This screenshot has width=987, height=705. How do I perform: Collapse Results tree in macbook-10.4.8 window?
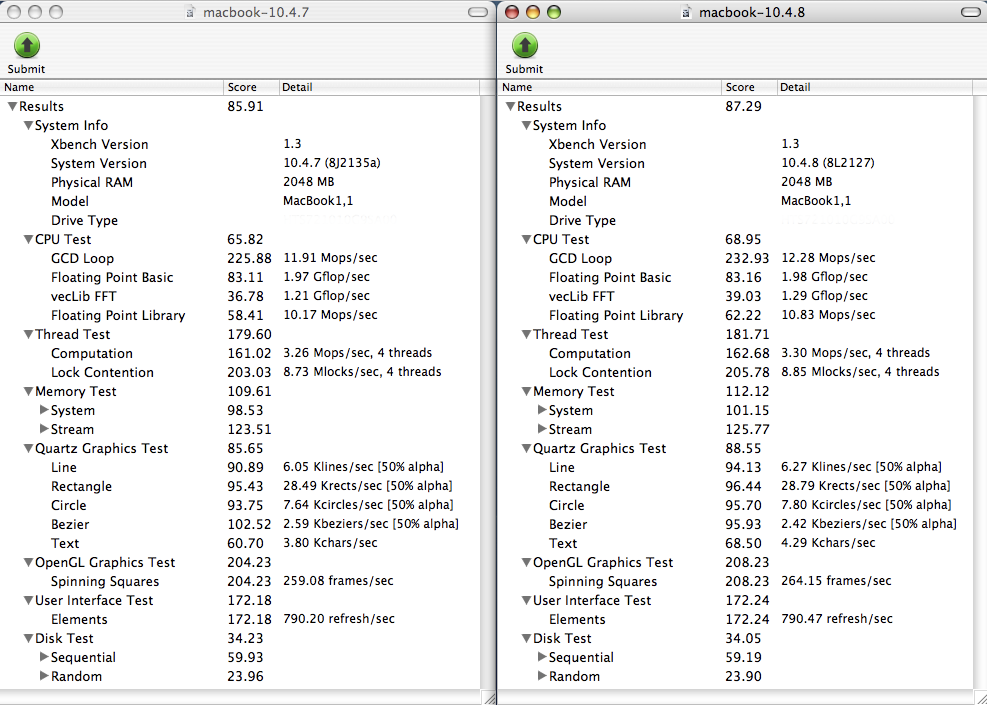tap(510, 106)
